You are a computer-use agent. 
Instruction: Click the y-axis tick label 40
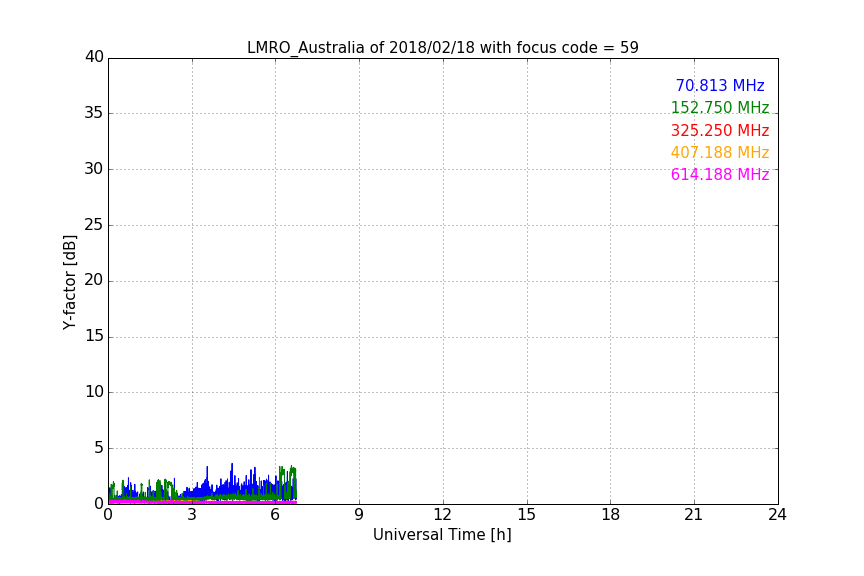(94, 57)
